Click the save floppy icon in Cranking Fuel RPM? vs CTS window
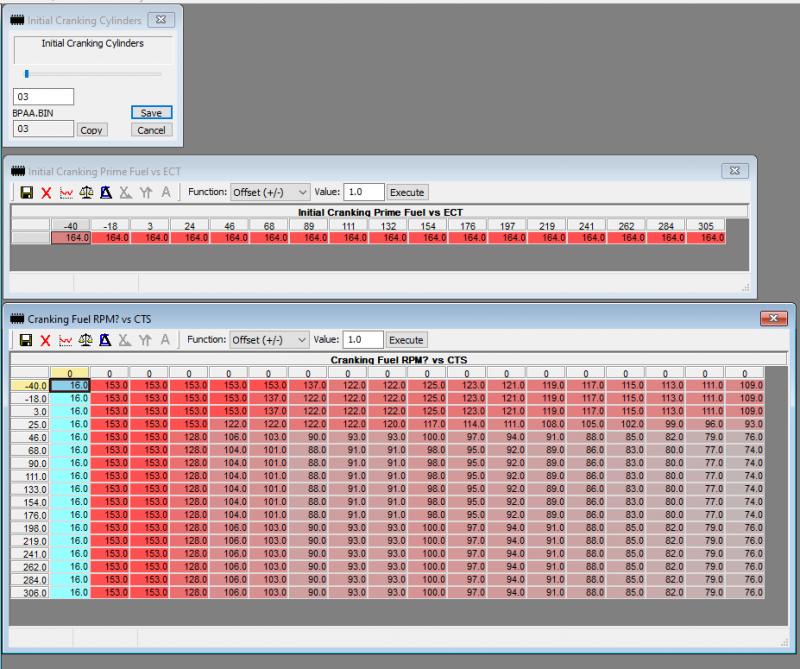Image resolution: width=800 pixels, height=669 pixels. point(26,340)
